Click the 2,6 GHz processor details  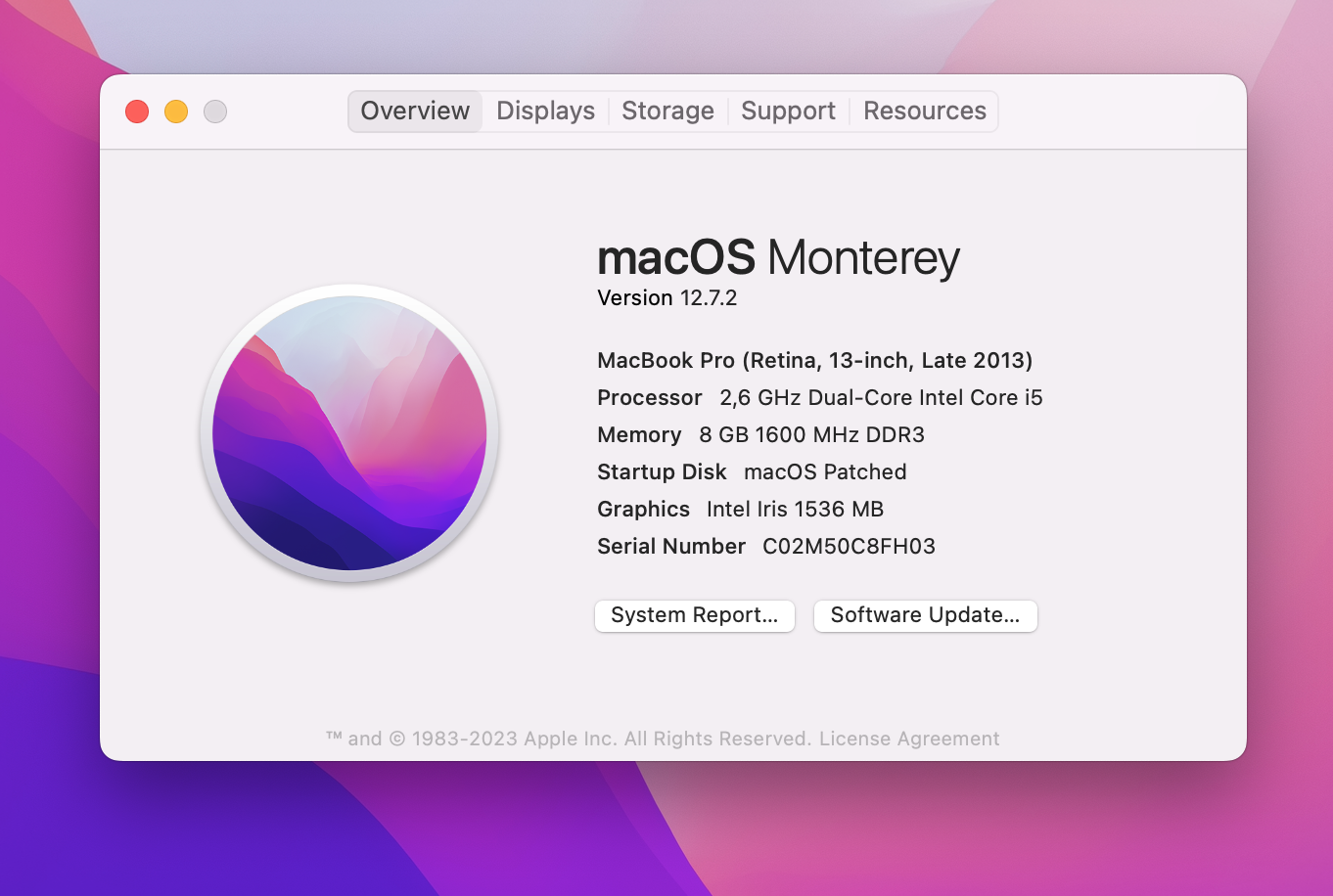pos(881,397)
